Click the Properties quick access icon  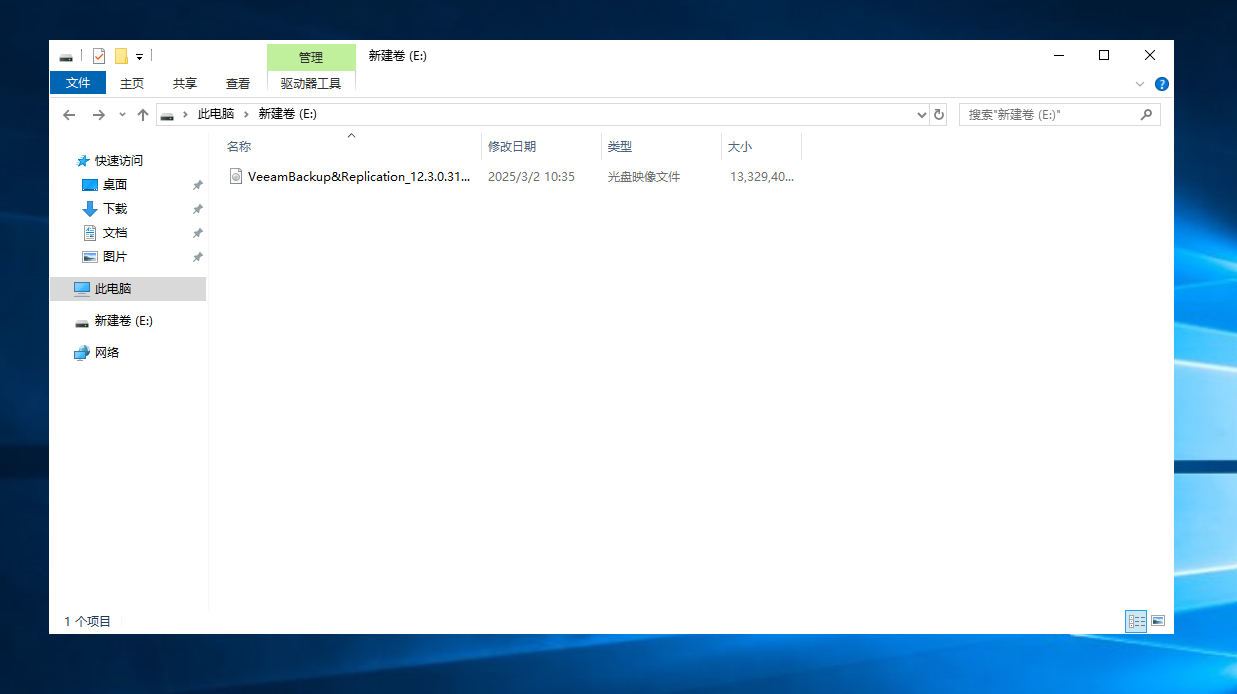pyautogui.click(x=99, y=56)
